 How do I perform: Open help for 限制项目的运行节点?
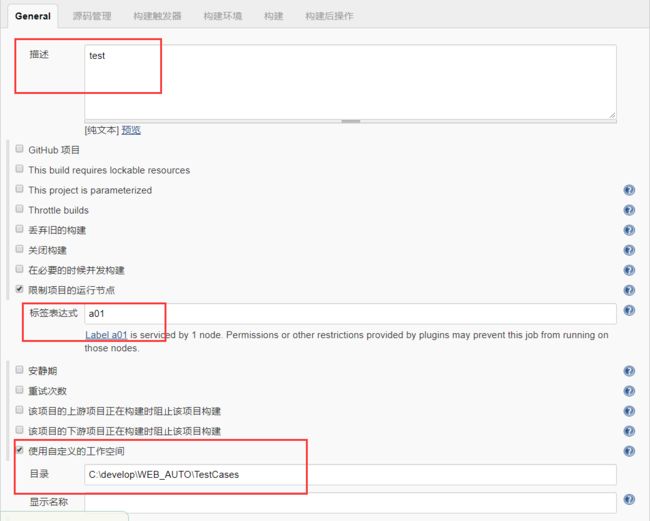coord(629,290)
